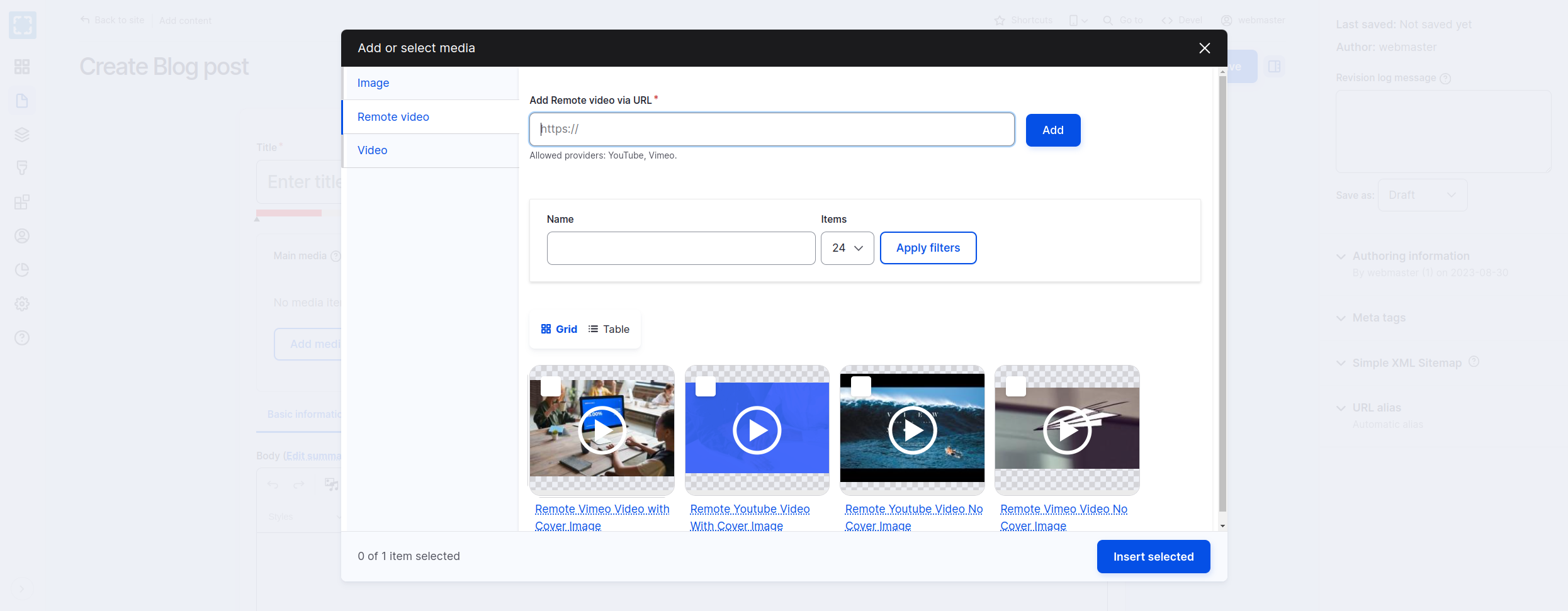Close the Add or select media dialog
Screen dimensions: 1568x611
(x=1204, y=48)
